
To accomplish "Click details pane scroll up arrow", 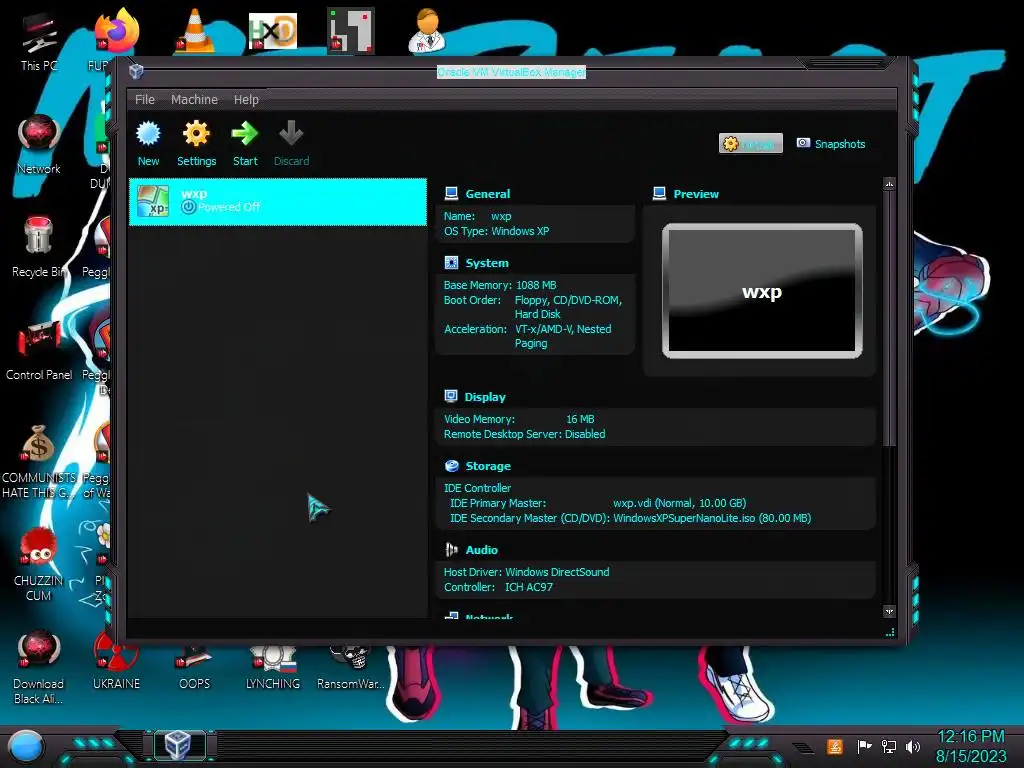I will coord(889,185).
